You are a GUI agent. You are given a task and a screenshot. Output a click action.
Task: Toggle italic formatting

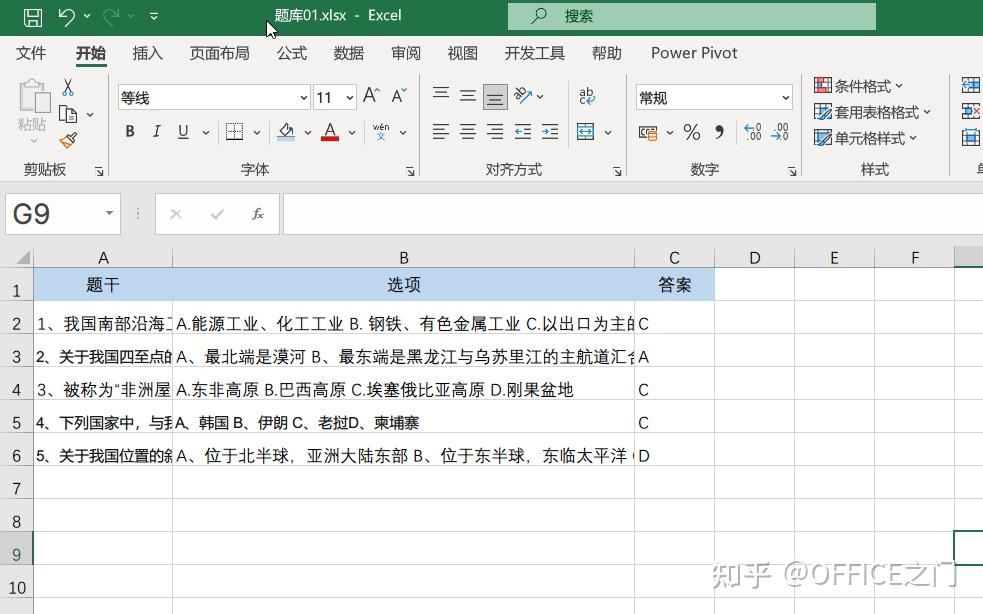click(157, 131)
